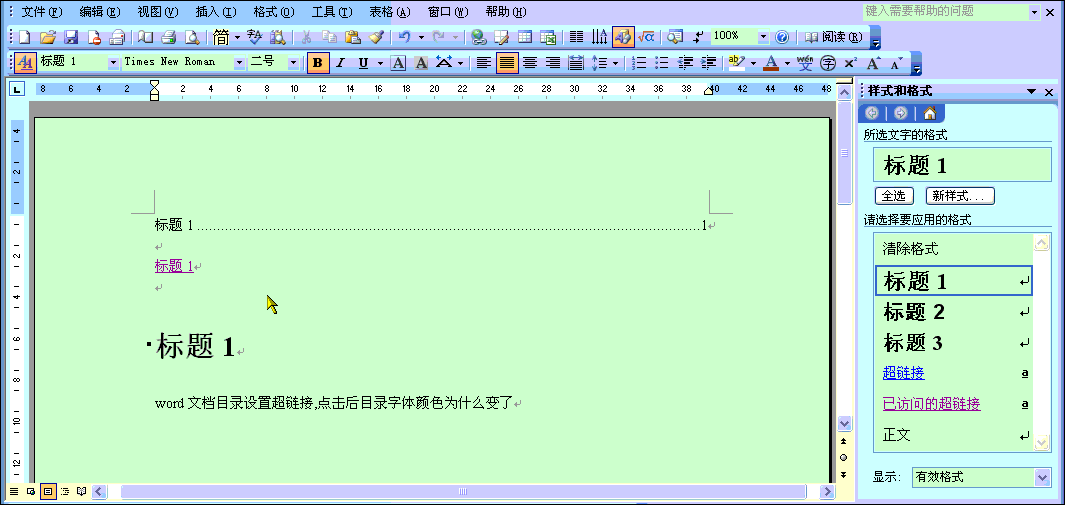
Task: Go to the Styles pane home icon
Action: [x=930, y=113]
